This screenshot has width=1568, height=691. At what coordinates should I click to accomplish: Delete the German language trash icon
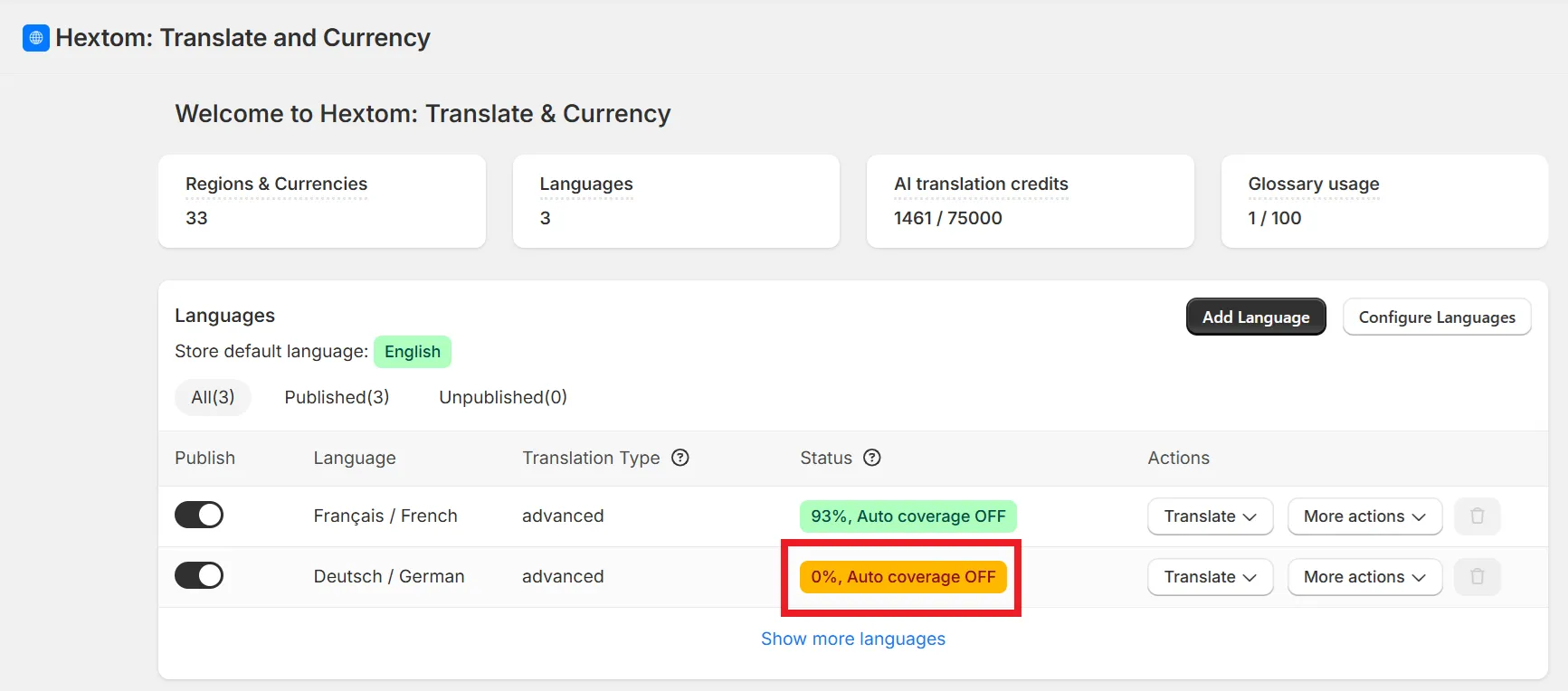point(1478,577)
